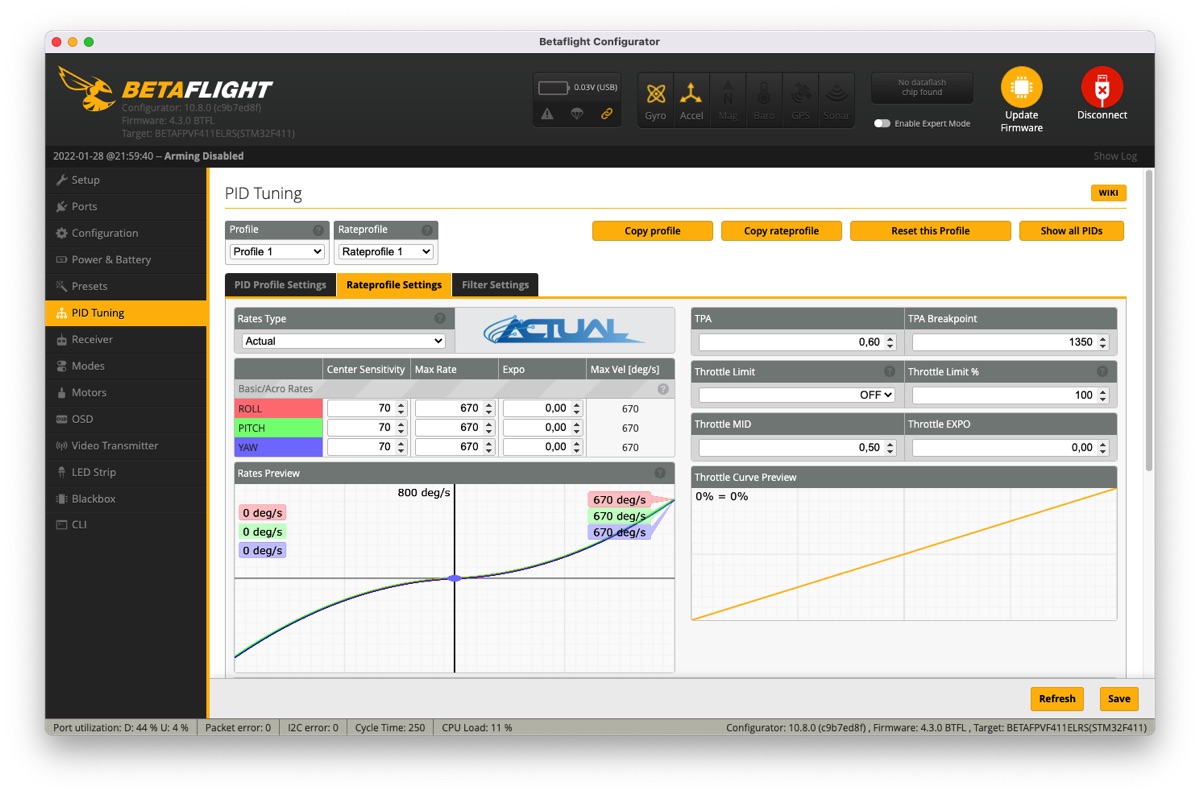Click the Show Log link

(1115, 156)
